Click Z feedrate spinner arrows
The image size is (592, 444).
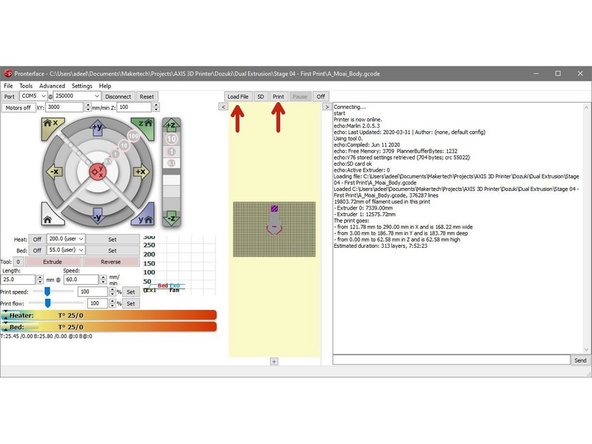point(156,107)
